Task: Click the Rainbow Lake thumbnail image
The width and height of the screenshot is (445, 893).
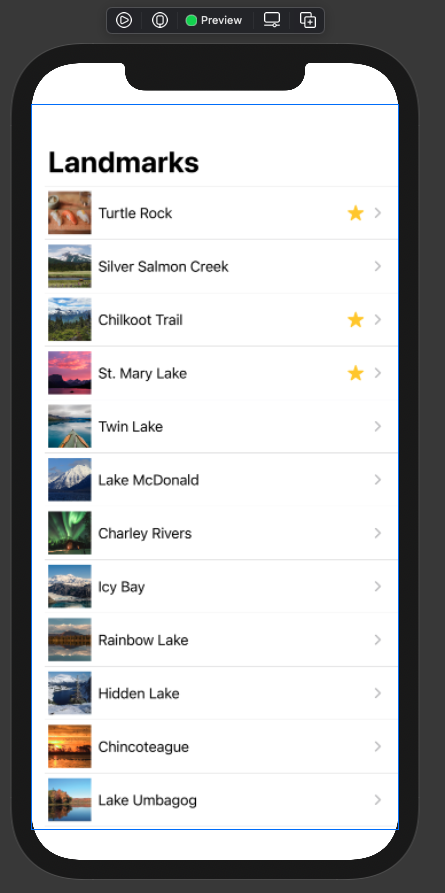Action: click(x=70, y=640)
